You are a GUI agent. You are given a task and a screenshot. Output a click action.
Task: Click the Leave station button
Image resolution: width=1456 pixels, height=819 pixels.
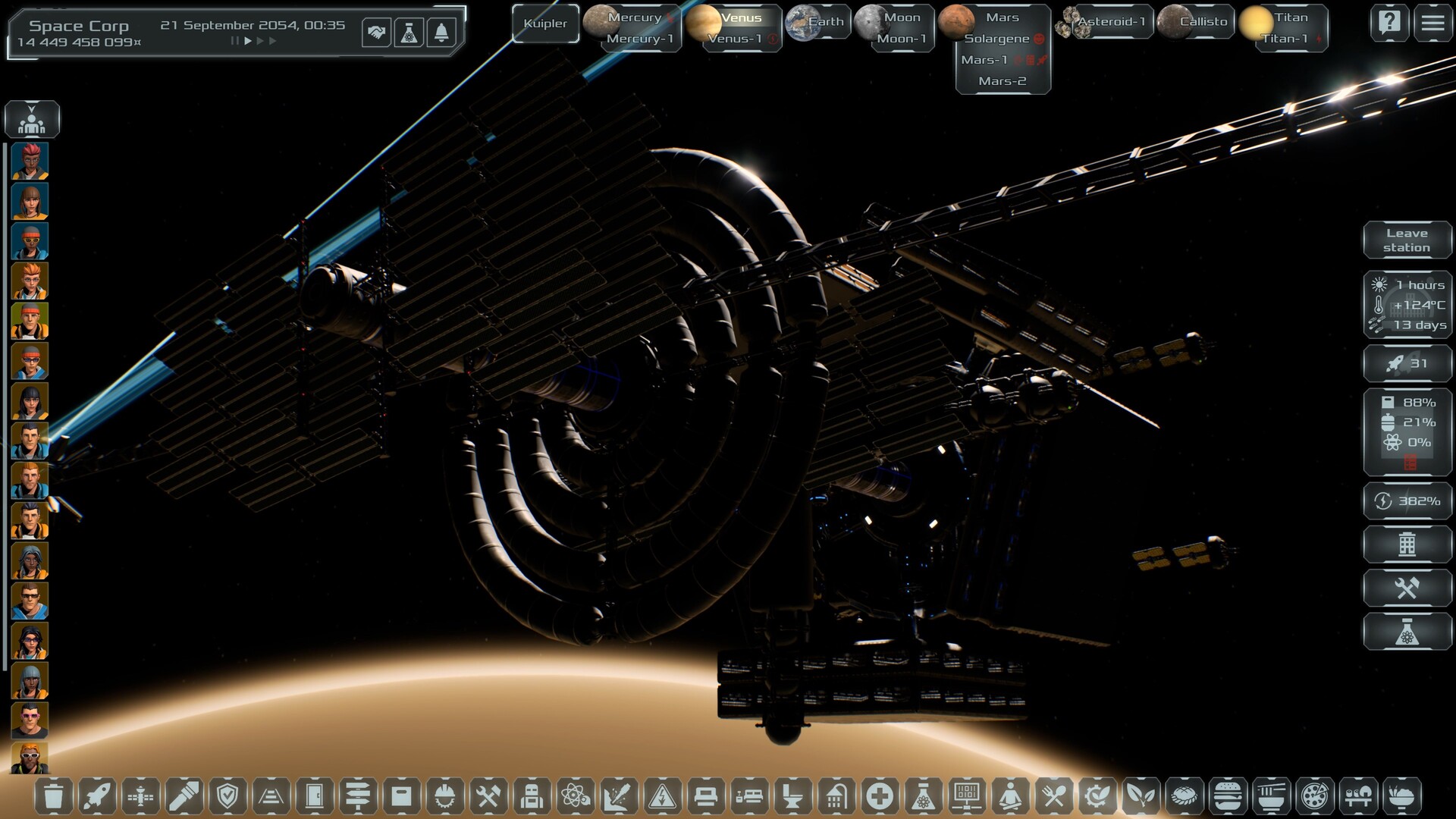pyautogui.click(x=1407, y=240)
